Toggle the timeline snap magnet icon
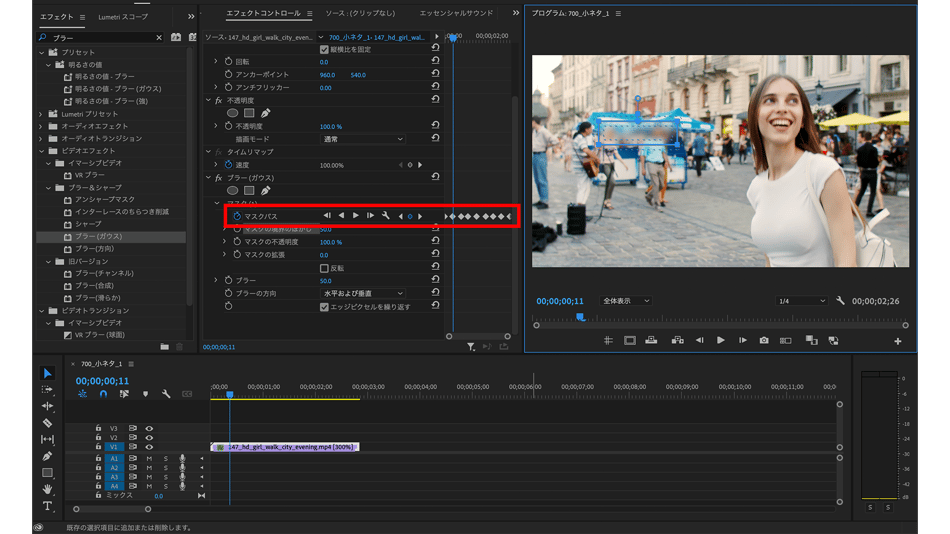This screenshot has height=534, width=950. pyautogui.click(x=103, y=394)
